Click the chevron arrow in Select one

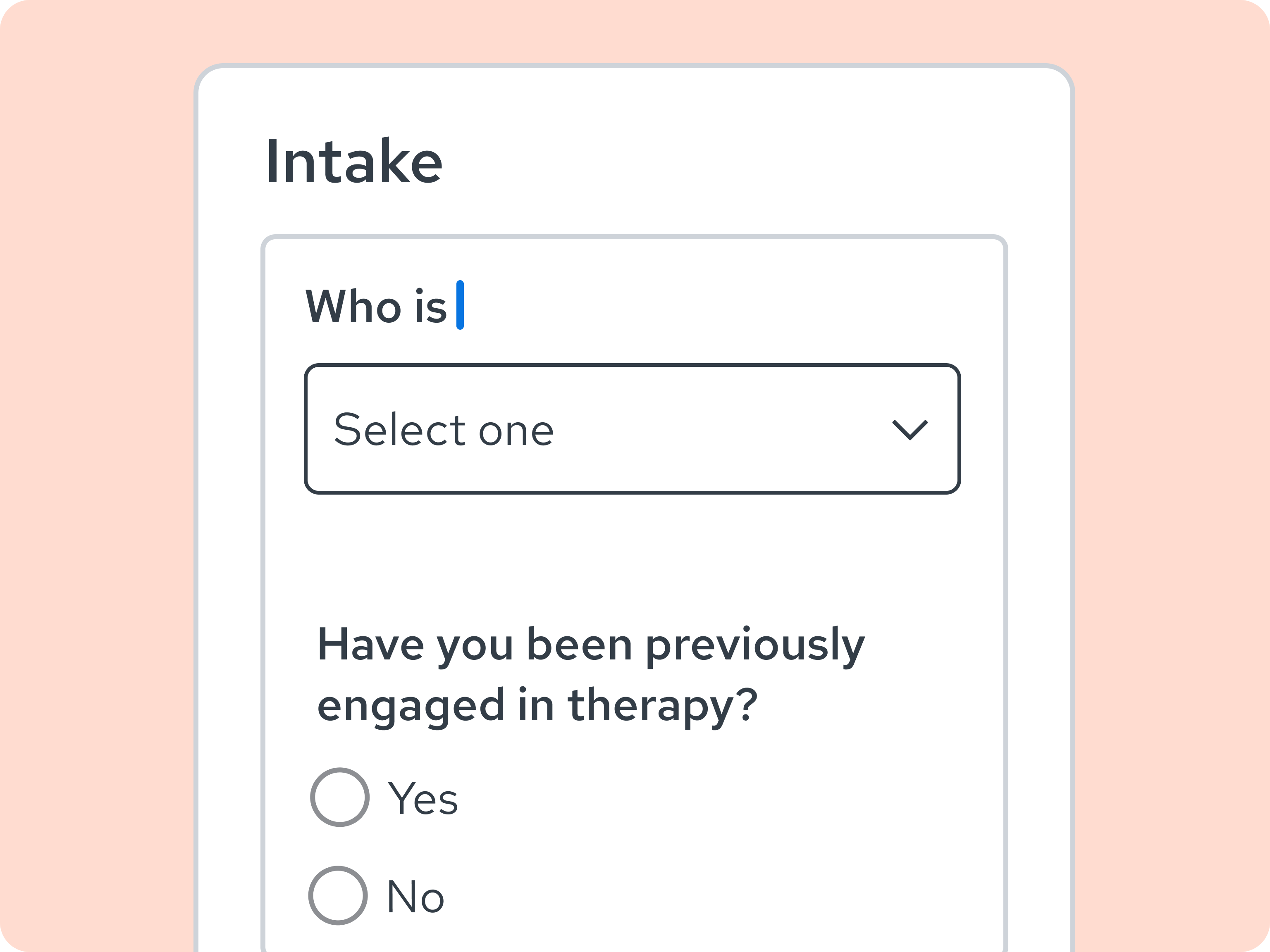point(910,430)
